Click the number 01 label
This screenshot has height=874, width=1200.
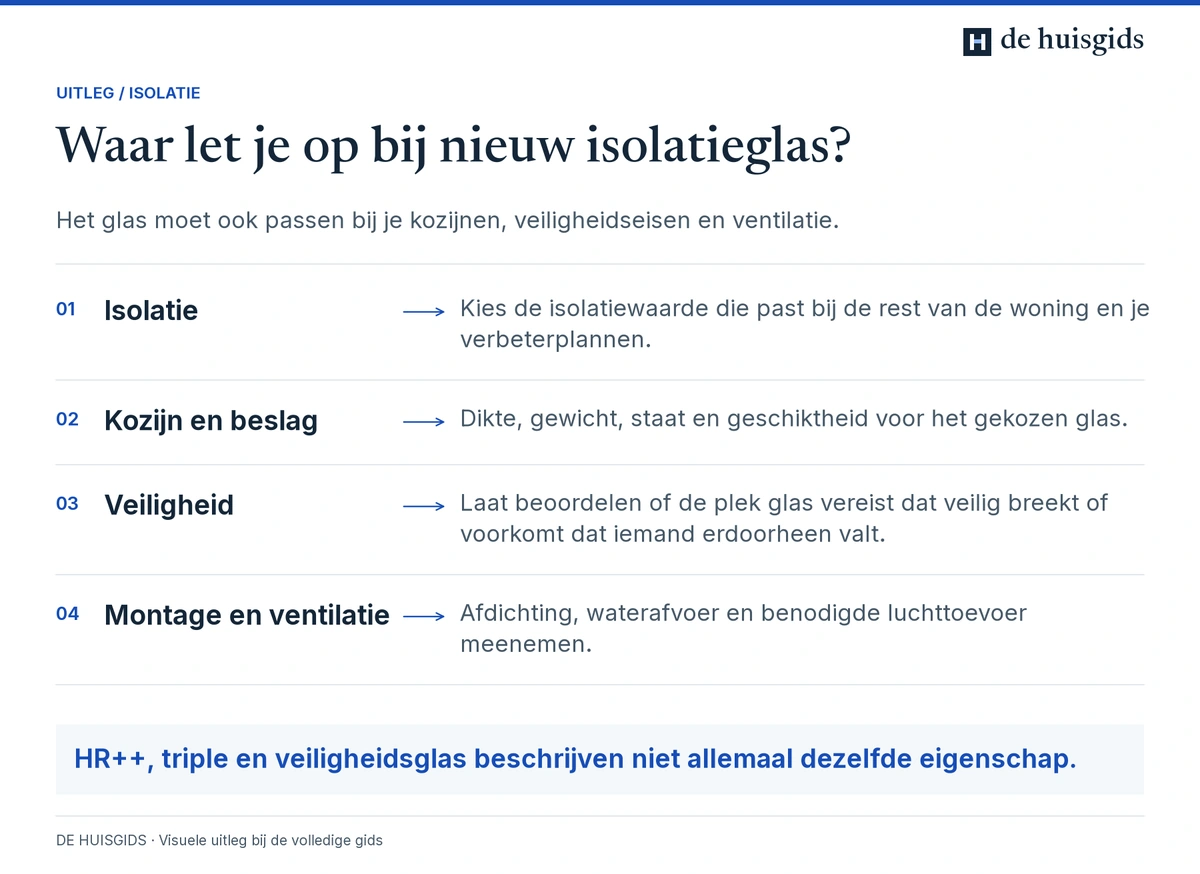click(66, 310)
